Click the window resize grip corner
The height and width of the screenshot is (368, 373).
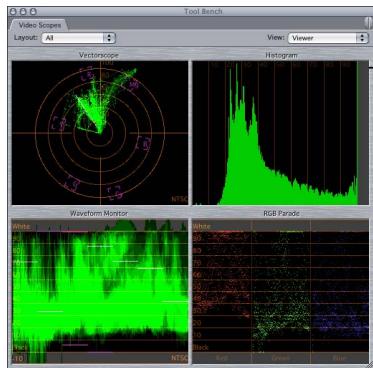pyautogui.click(x=370, y=365)
